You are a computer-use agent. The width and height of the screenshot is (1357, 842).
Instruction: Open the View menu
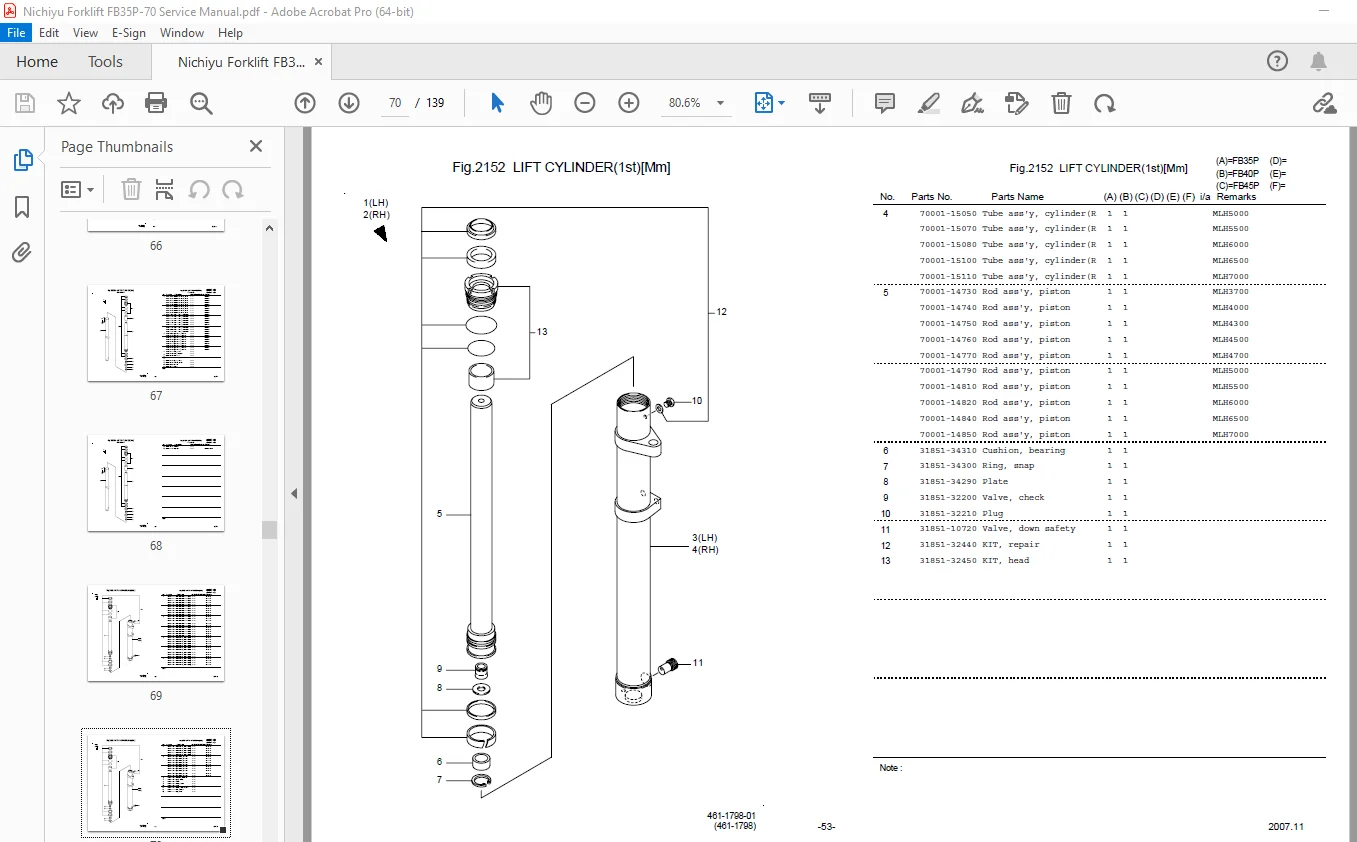click(86, 32)
